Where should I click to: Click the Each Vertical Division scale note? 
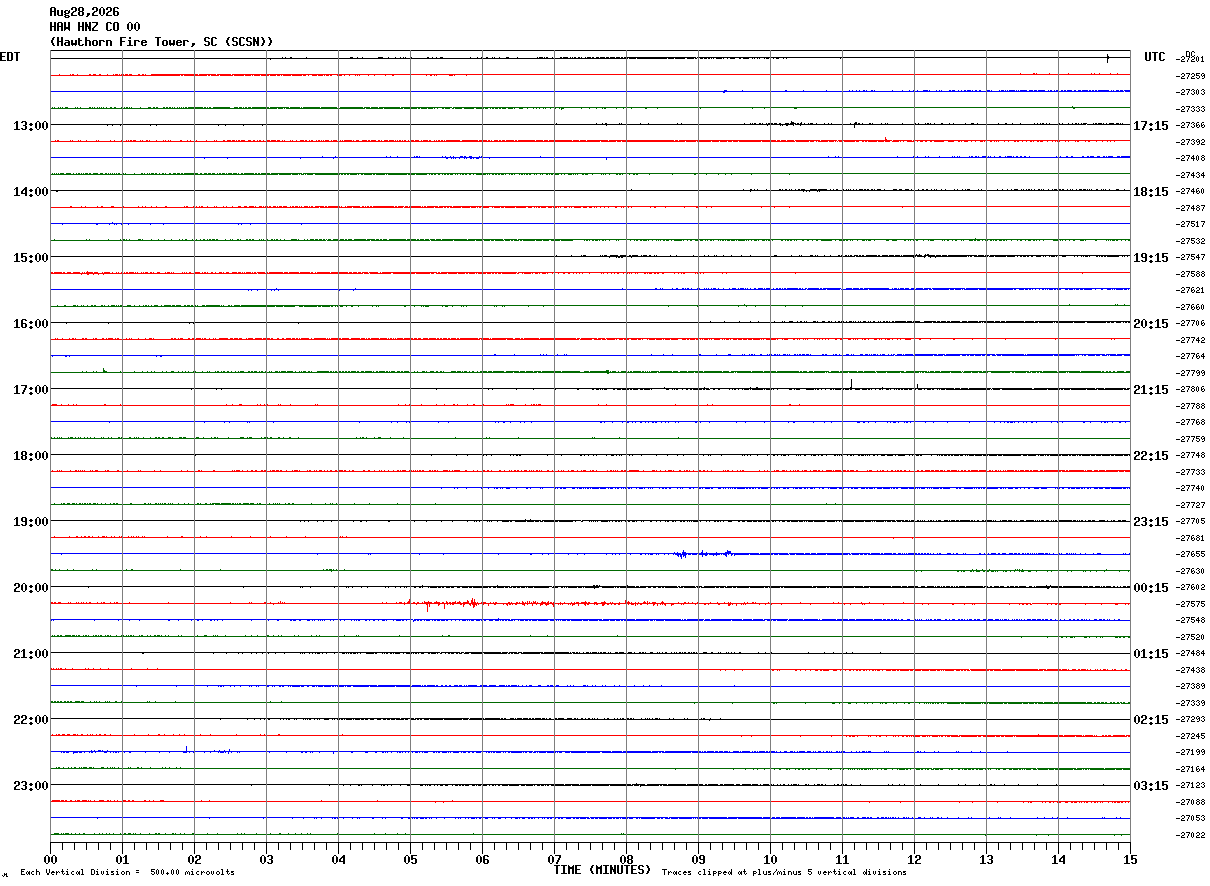click(x=127, y=873)
